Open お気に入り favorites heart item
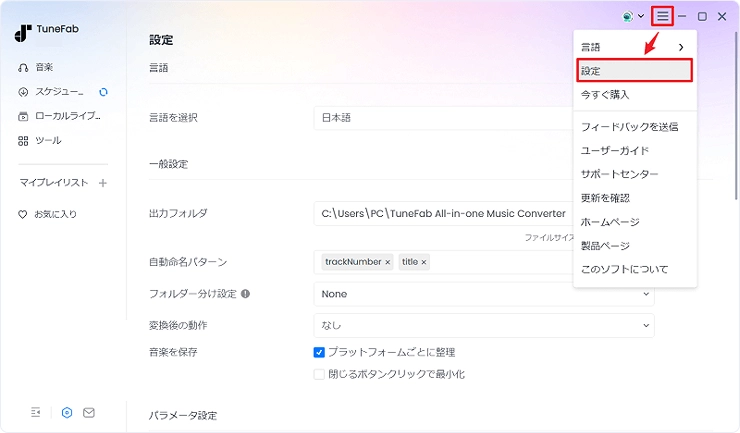This screenshot has width=740, height=433. coord(47,214)
